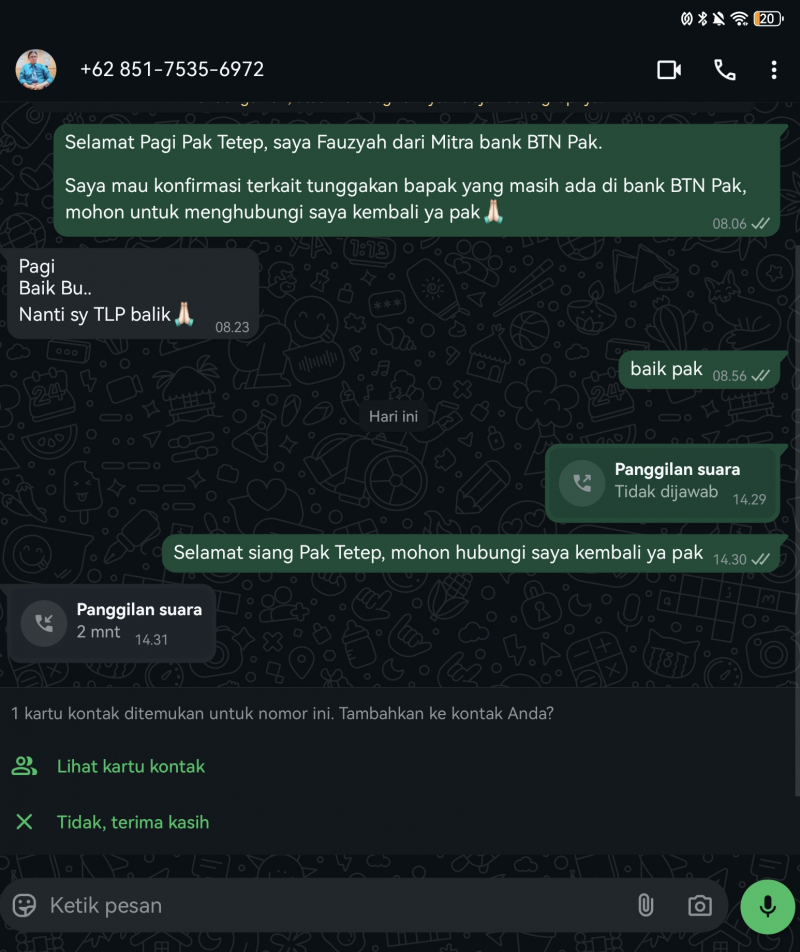The width and height of the screenshot is (800, 952).
Task: Tap the contact's profile picture
Action: click(x=37, y=70)
